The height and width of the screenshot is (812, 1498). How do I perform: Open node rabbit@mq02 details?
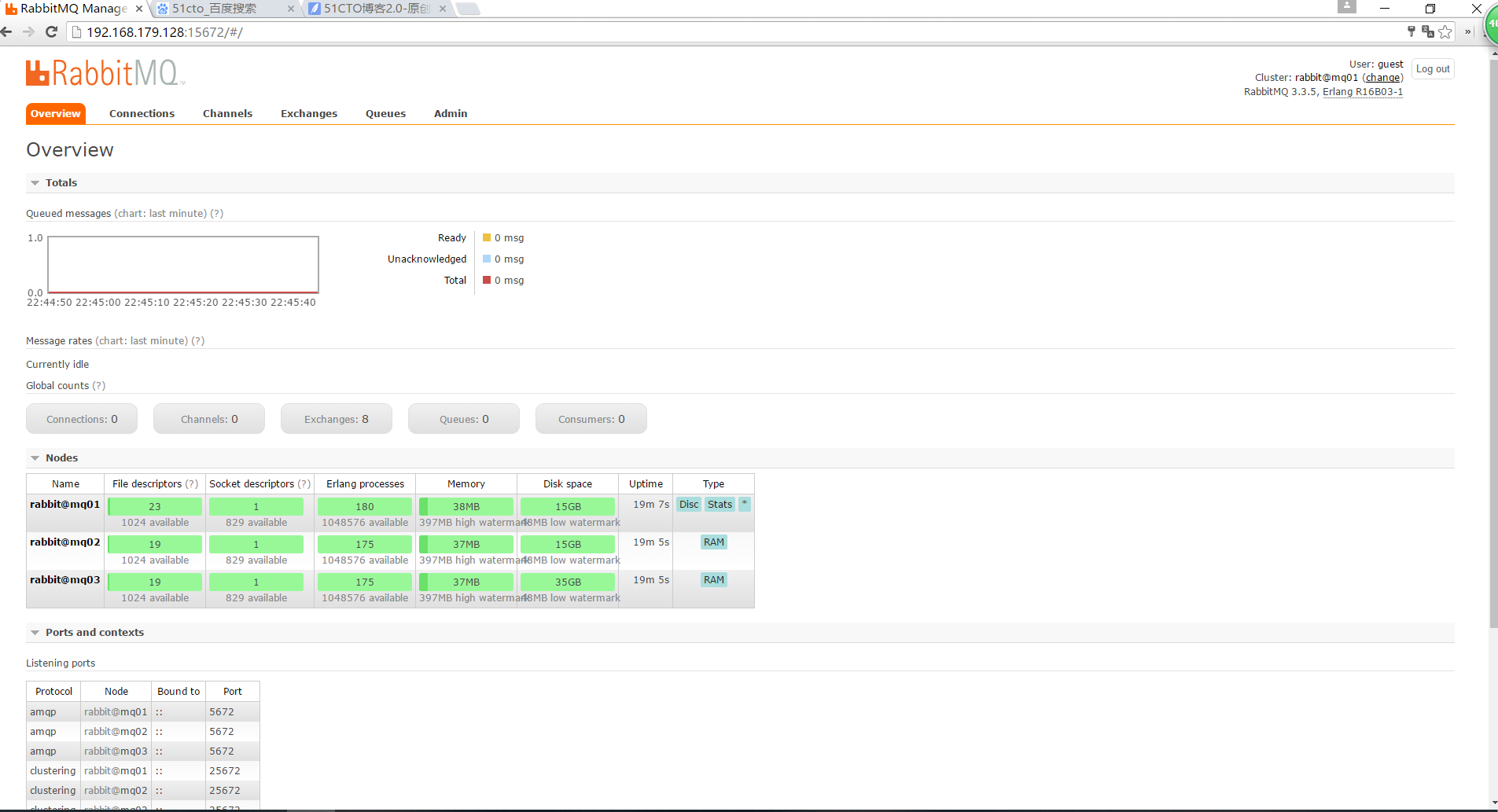pos(65,542)
